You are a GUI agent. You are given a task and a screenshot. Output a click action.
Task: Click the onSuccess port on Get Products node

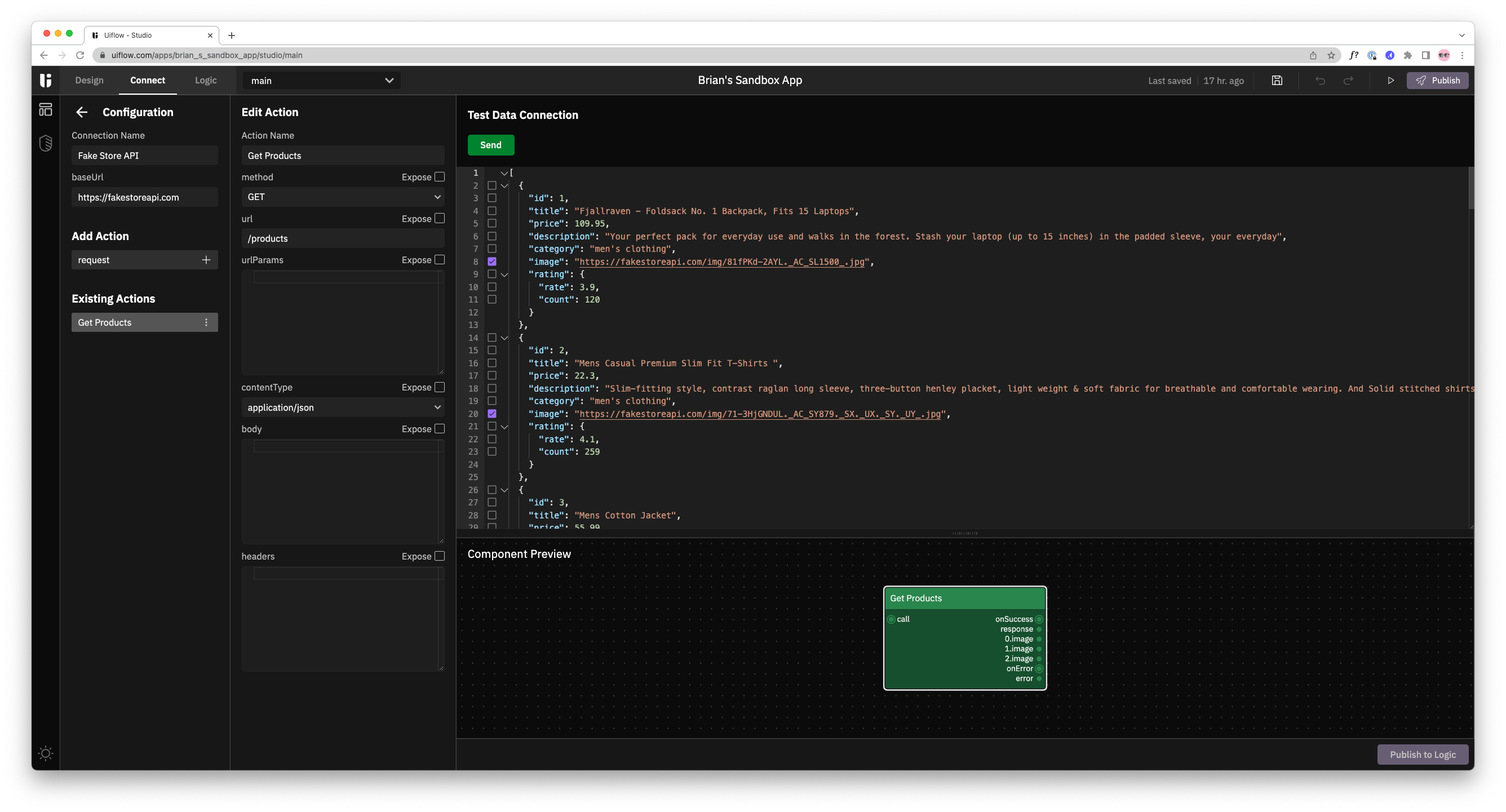[1039, 619]
